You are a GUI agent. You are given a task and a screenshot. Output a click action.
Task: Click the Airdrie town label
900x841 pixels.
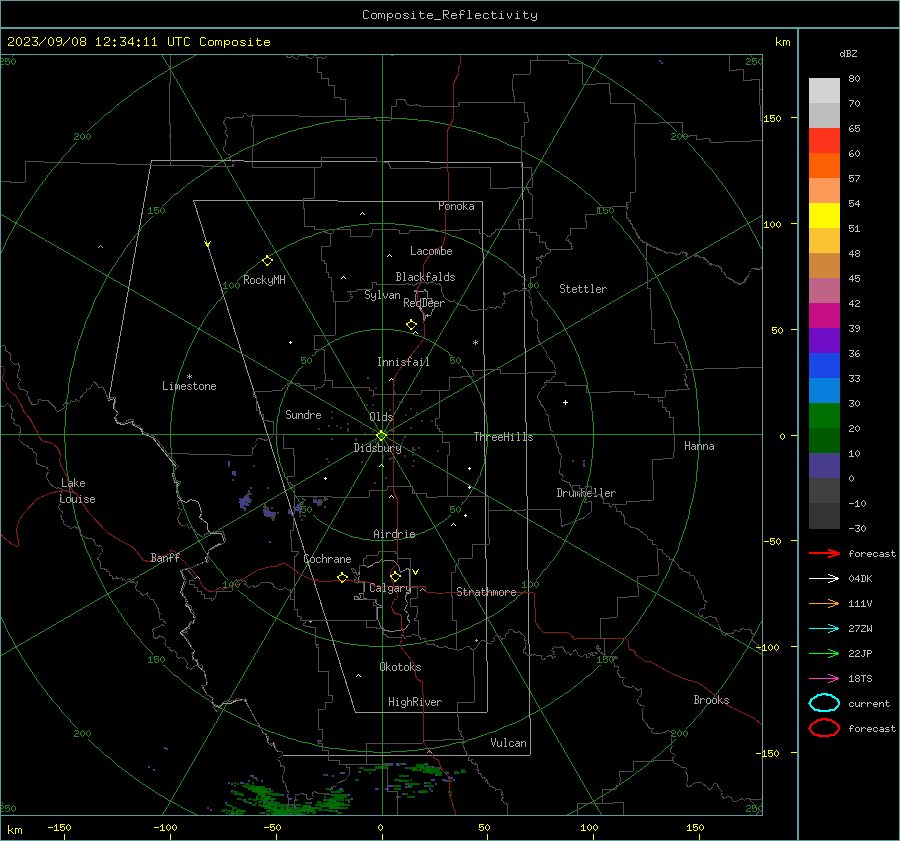pos(394,534)
